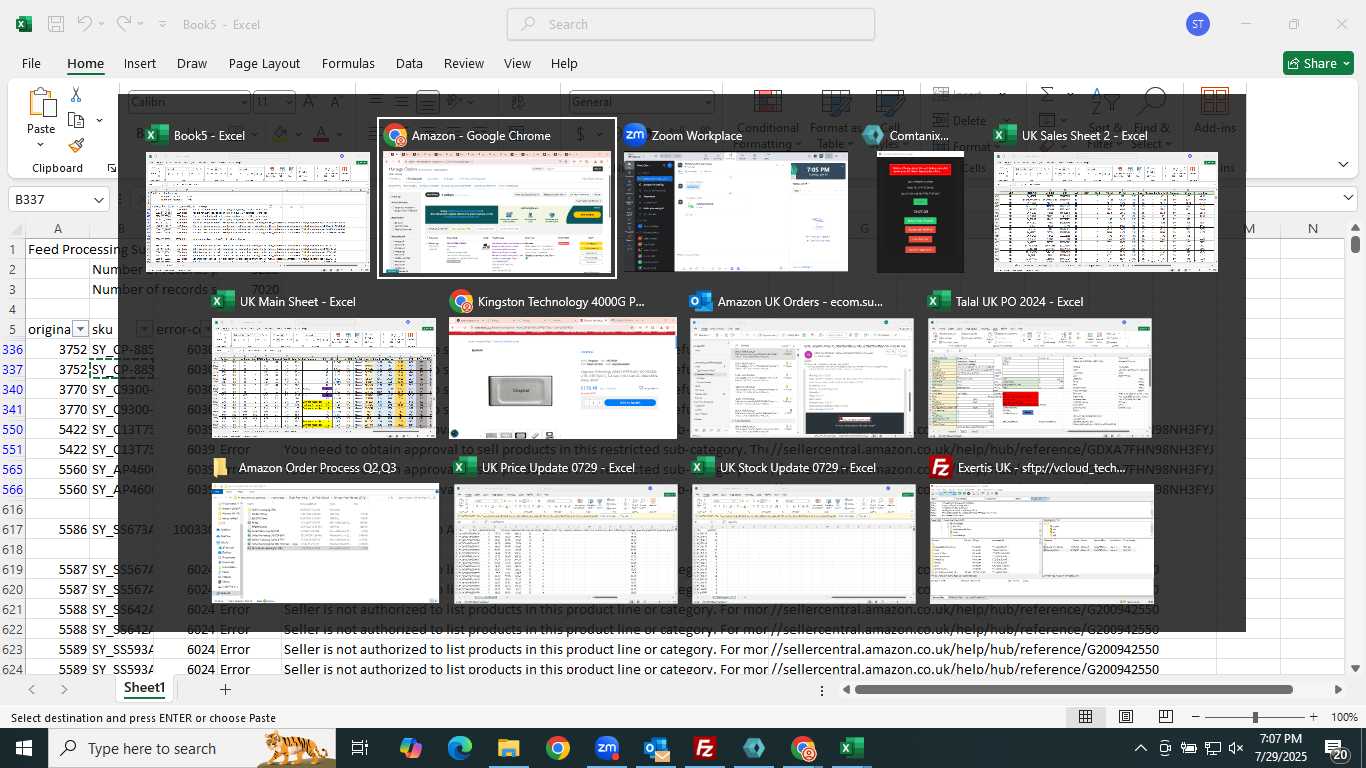
Task: Open Copilot from the taskbar
Action: [411, 748]
